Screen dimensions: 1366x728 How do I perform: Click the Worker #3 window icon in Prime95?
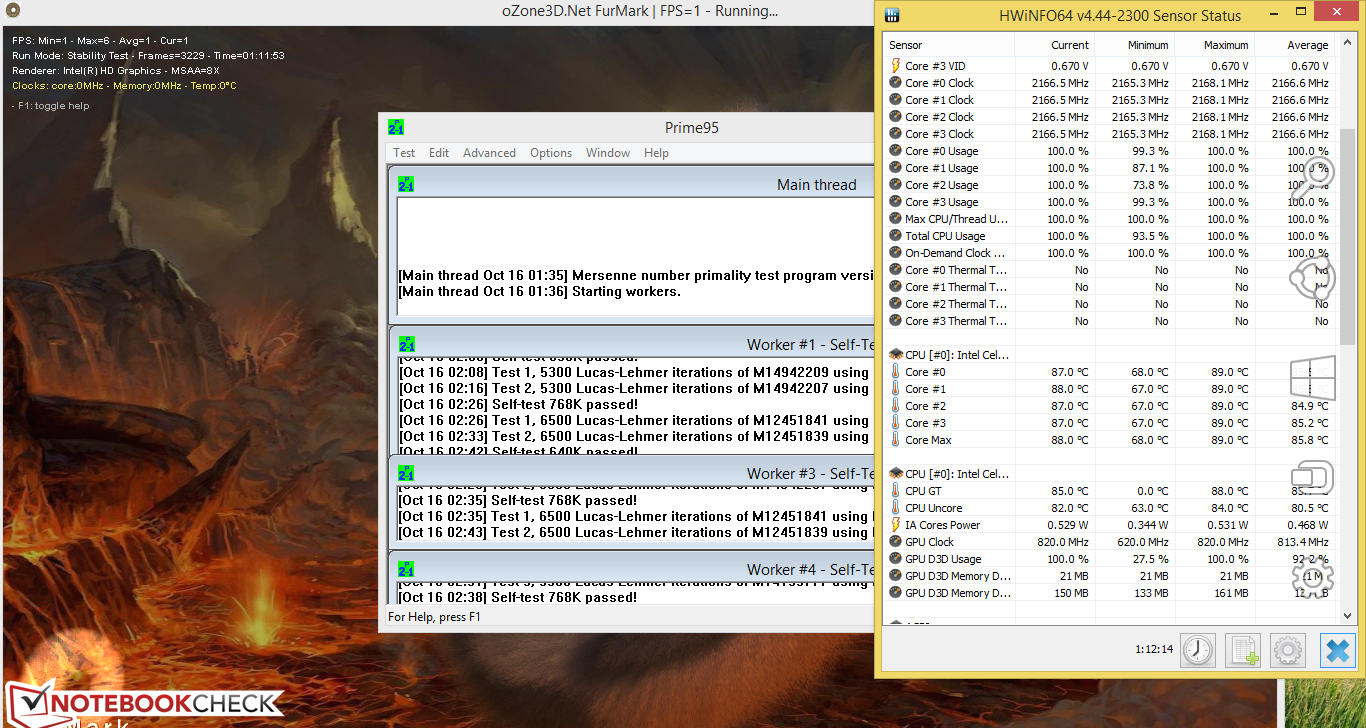pyautogui.click(x=406, y=473)
